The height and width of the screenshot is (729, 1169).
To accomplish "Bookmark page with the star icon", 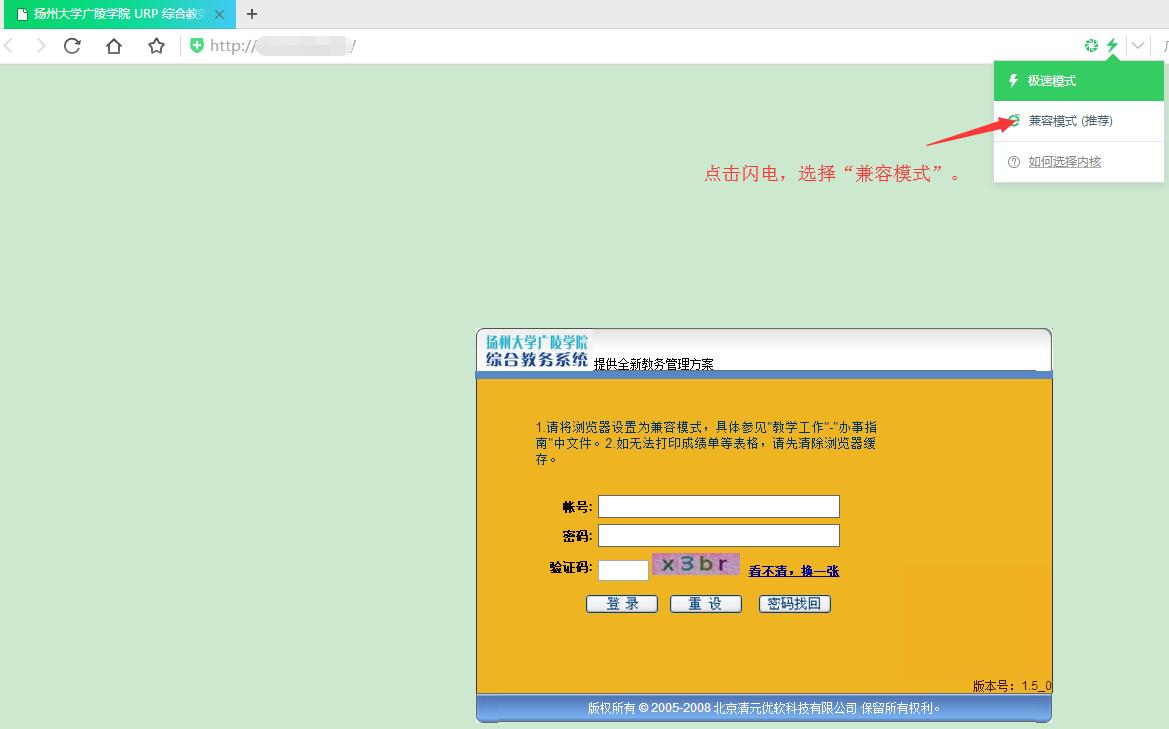I will click(156, 46).
